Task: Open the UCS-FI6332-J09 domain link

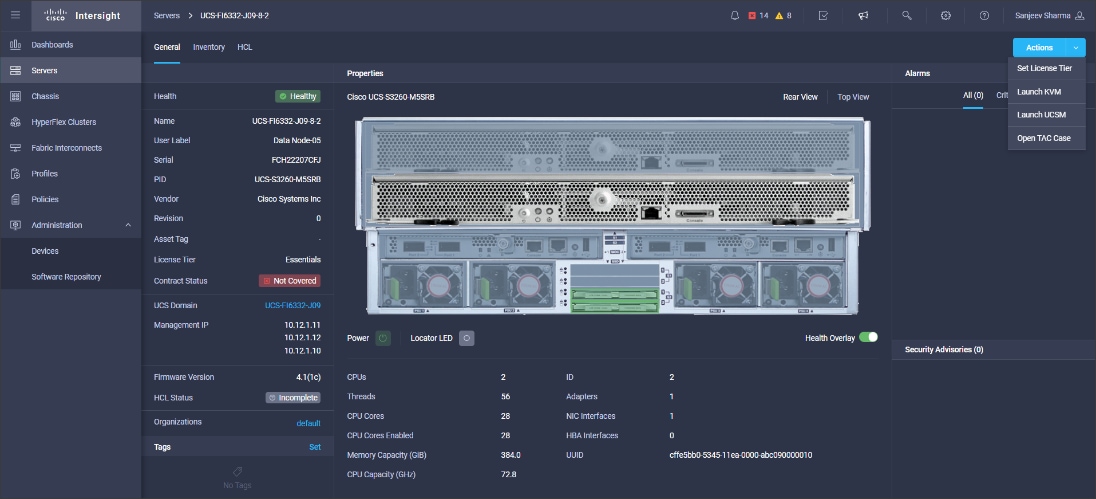Action: click(x=293, y=305)
